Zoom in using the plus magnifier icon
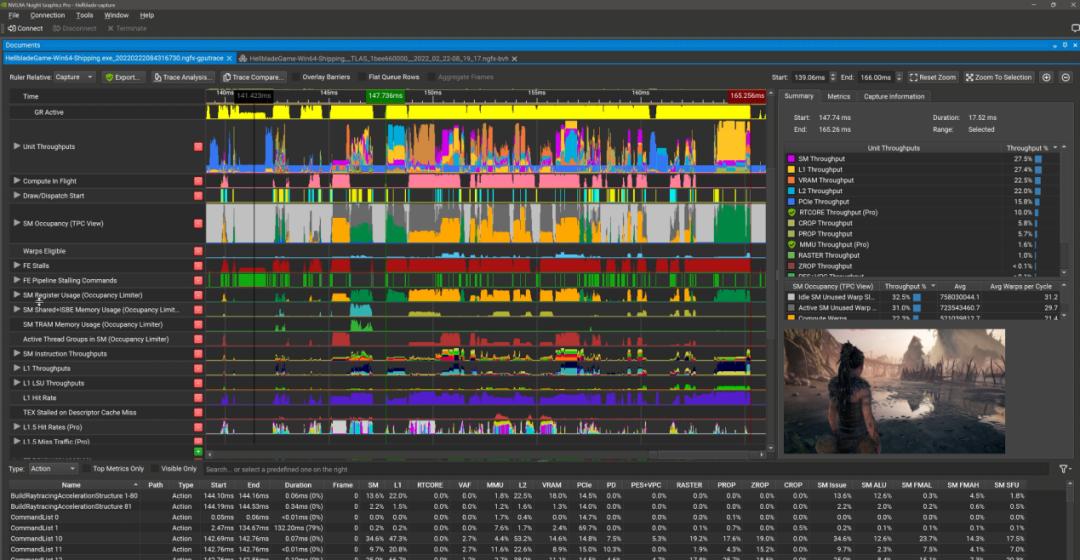 [x=1046, y=77]
